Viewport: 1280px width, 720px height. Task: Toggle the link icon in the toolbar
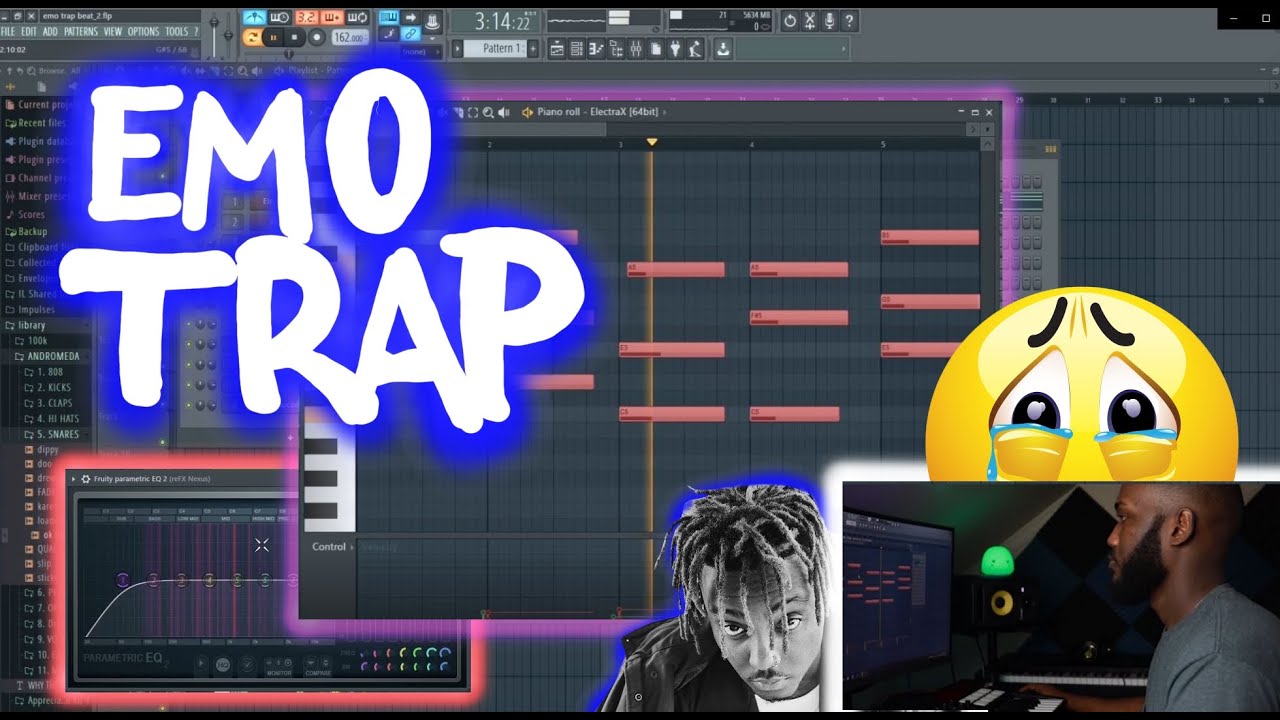point(410,34)
